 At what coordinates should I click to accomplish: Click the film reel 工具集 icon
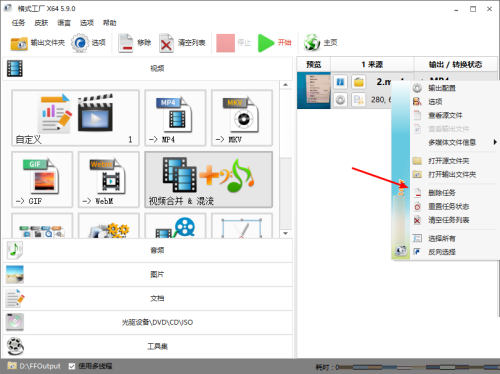pyautogui.click(x=15, y=346)
